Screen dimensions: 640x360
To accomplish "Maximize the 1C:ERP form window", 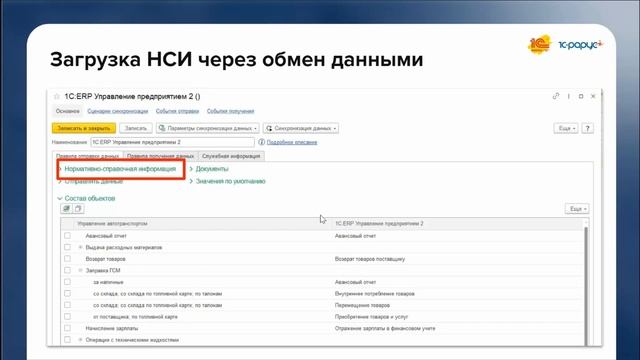I will (581, 96).
